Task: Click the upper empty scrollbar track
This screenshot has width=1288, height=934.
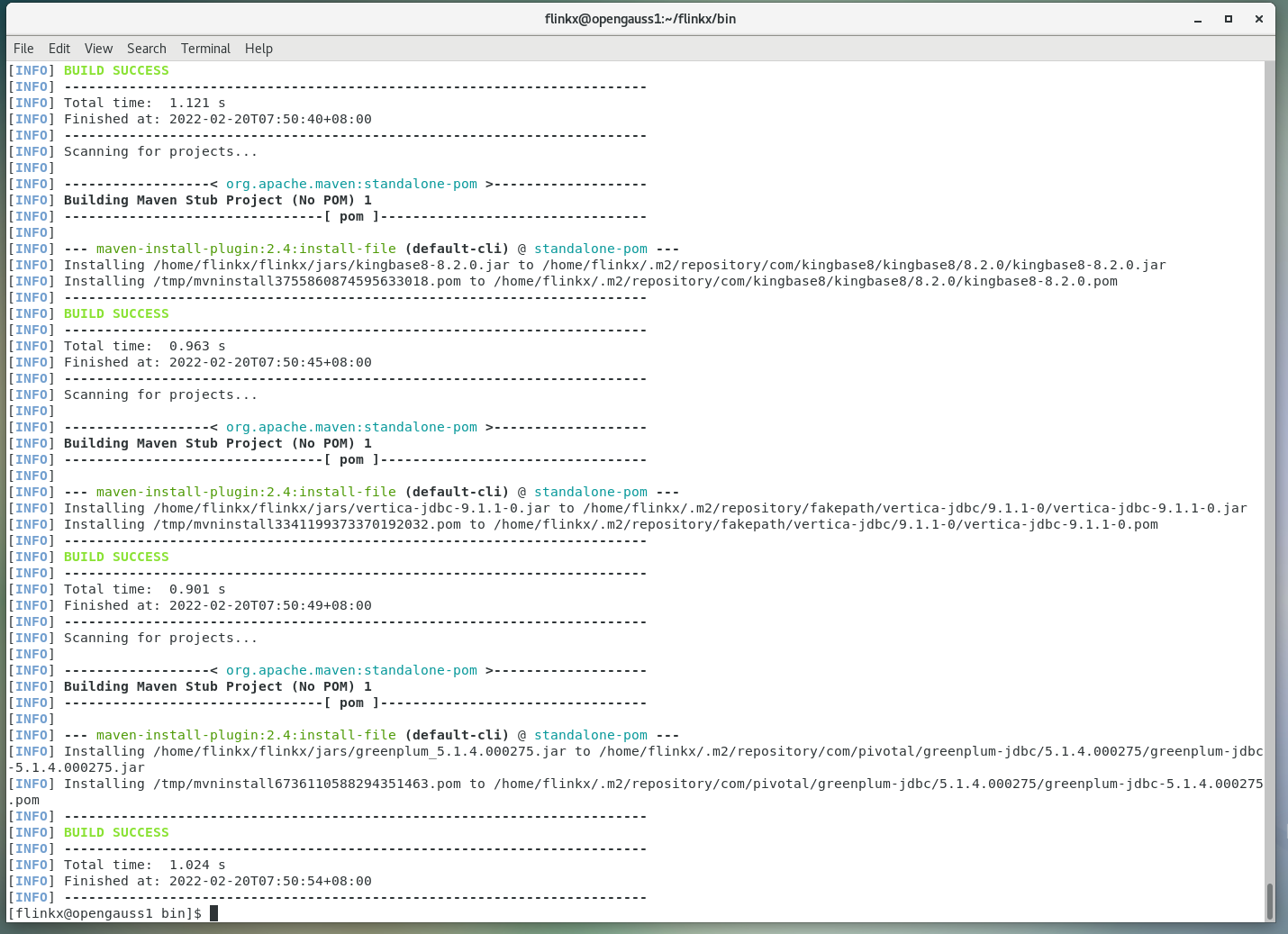Action: (1270, 360)
